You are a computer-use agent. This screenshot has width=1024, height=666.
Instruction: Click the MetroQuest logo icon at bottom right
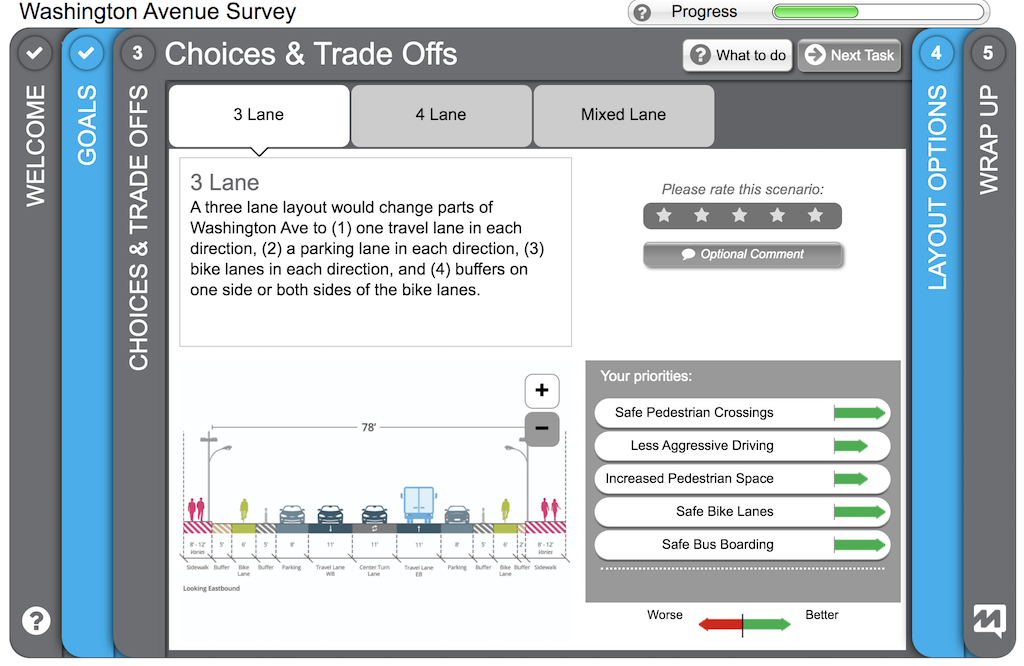(x=988, y=621)
